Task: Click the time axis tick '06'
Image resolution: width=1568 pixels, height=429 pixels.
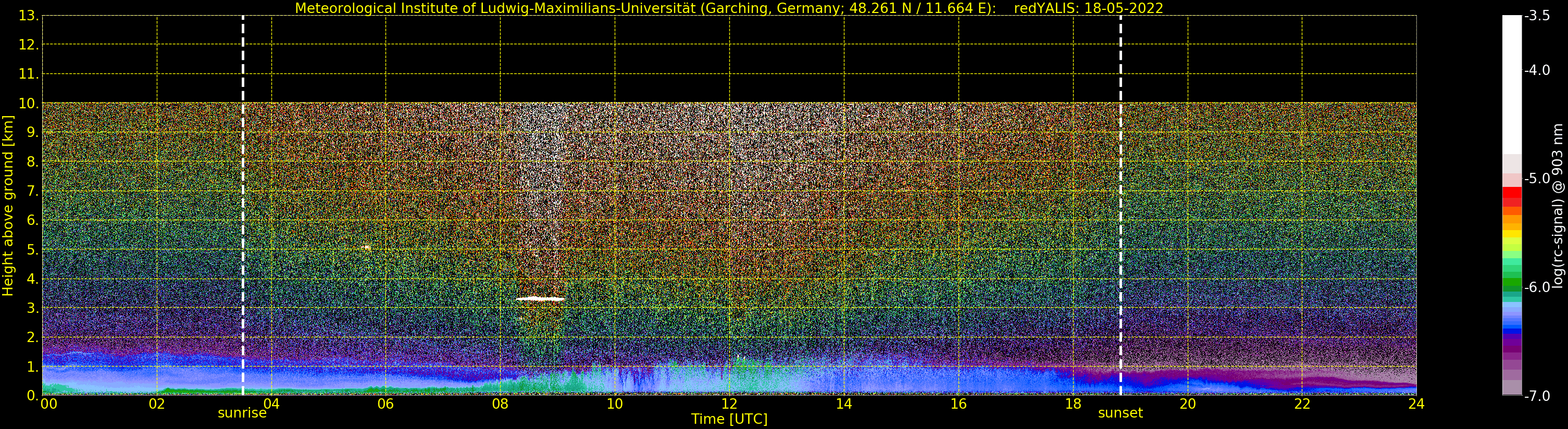Action: (386, 404)
